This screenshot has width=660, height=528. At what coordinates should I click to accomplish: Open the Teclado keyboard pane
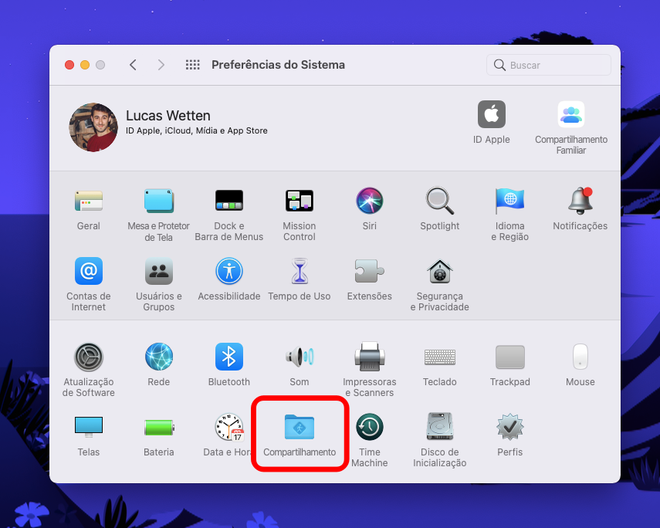point(440,357)
